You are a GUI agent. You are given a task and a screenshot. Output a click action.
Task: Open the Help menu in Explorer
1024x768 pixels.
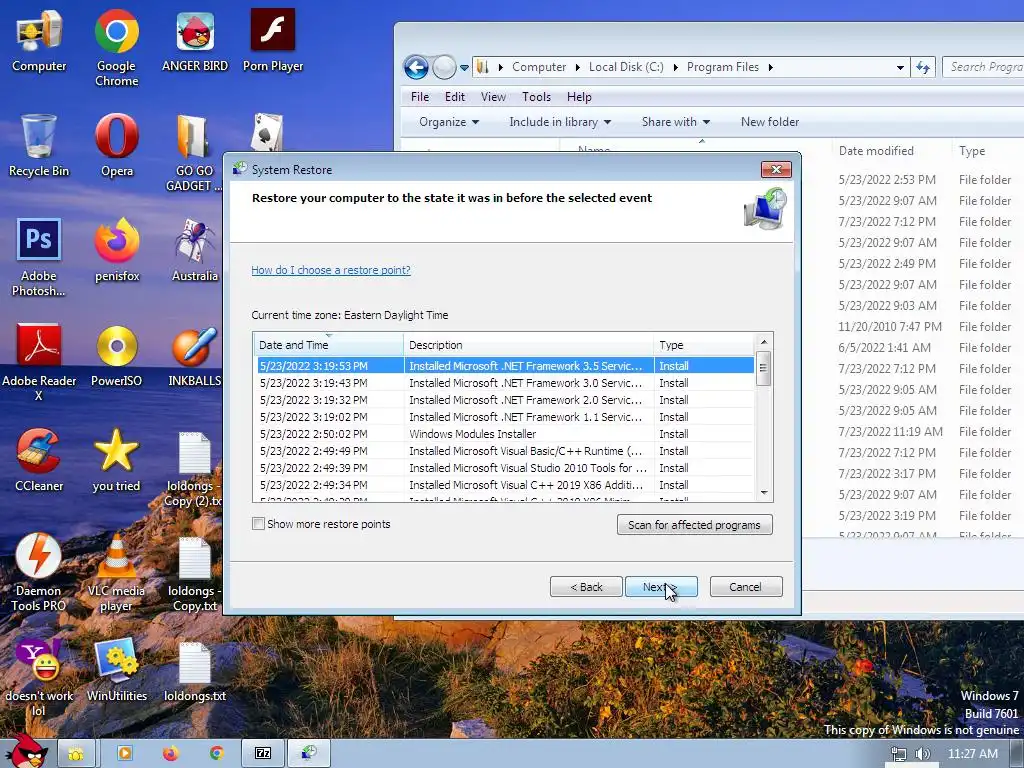click(x=579, y=97)
